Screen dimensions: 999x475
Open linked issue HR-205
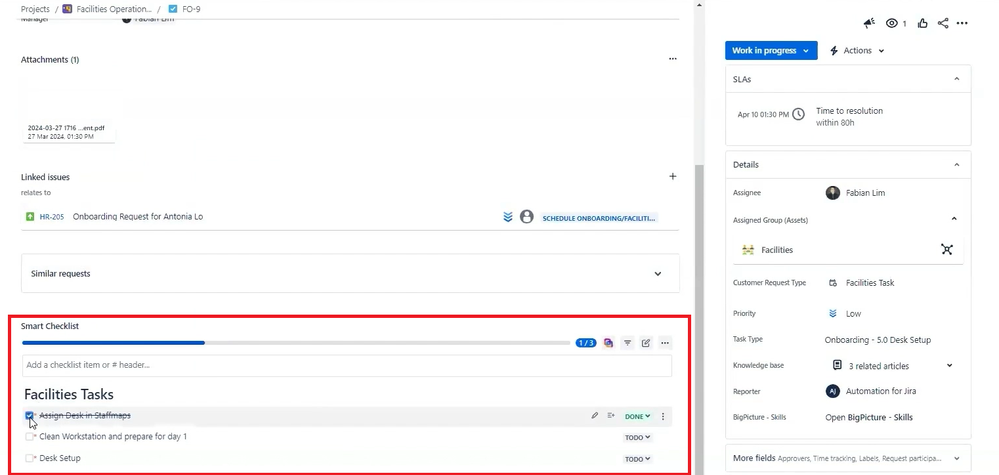tap(52, 217)
